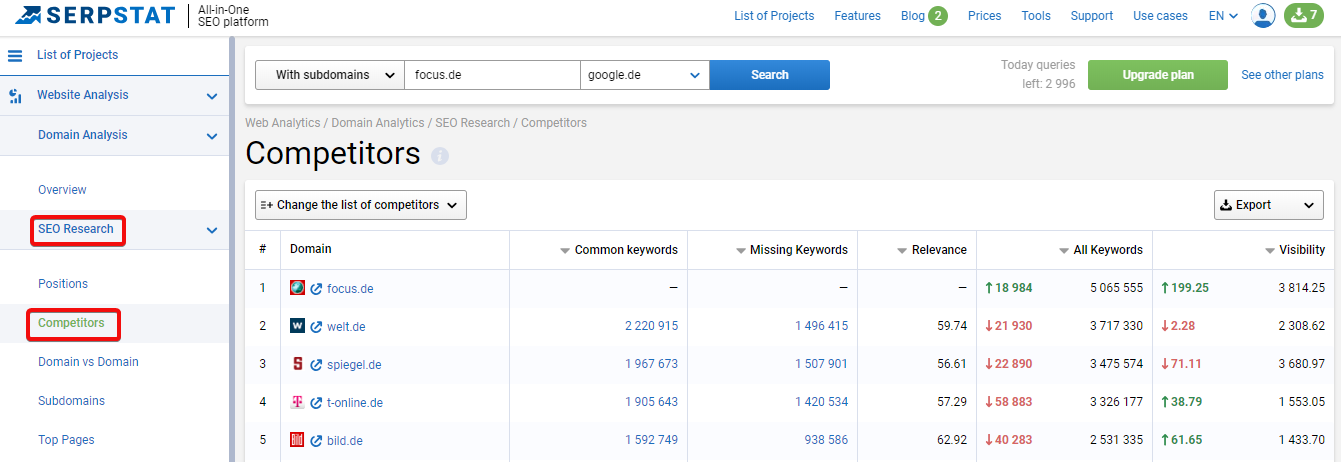
Task: Sort by Visibility column arrow
Action: 1270,251
